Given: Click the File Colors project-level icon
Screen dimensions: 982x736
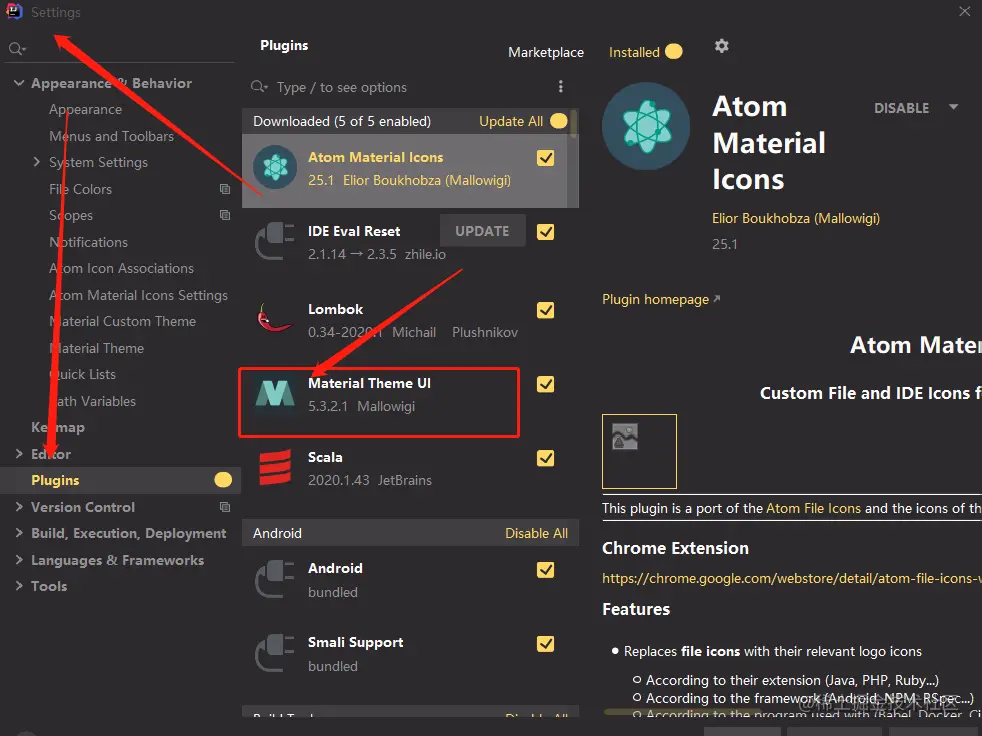Looking at the screenshot, I should coord(225,189).
